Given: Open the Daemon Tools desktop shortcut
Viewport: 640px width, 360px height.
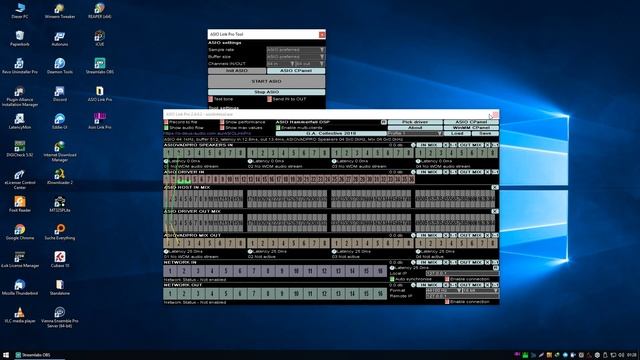Looking at the screenshot, I should [x=60, y=66].
